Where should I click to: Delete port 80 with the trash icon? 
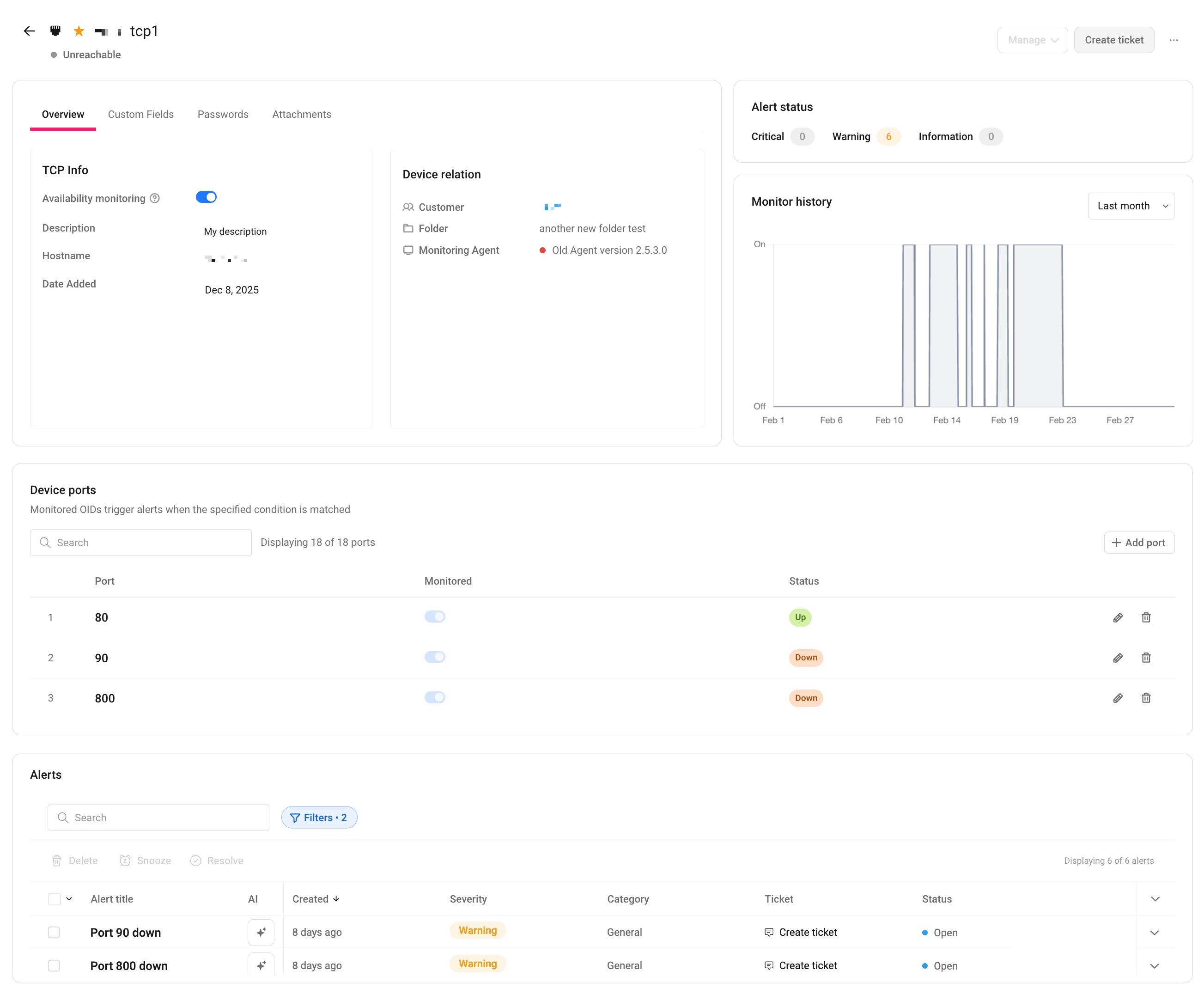1146,618
